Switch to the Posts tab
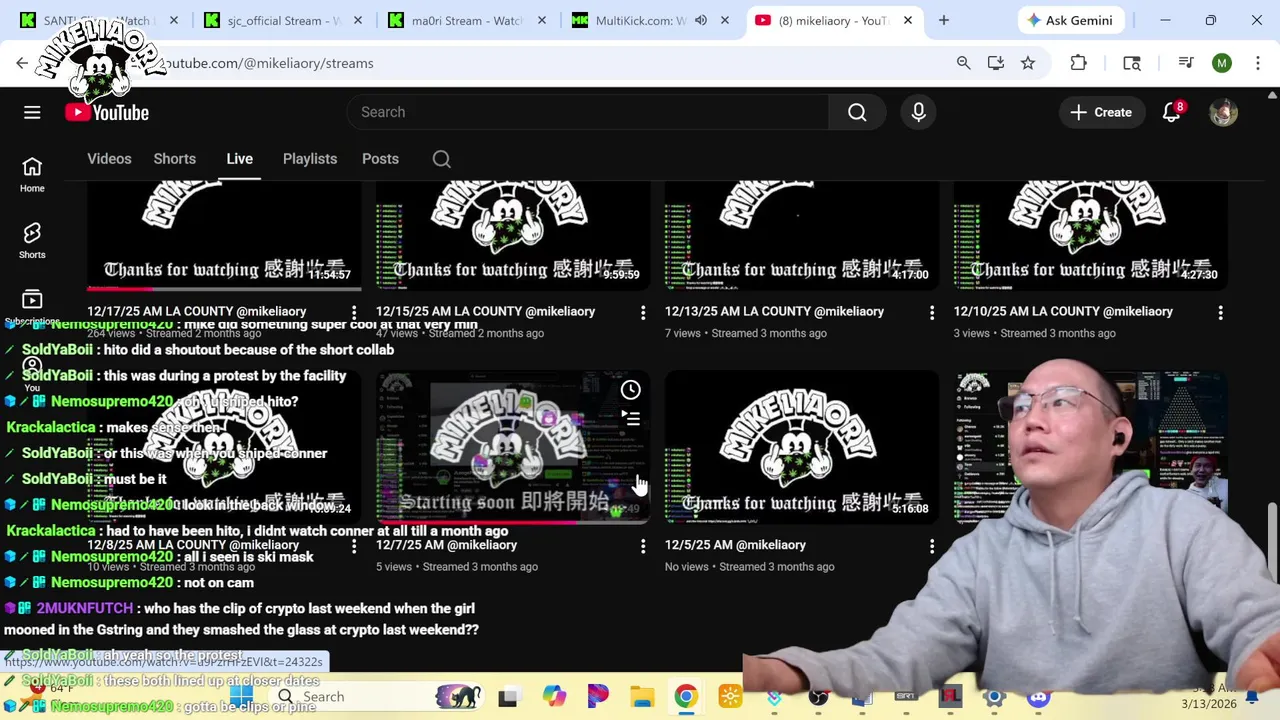 coord(380,159)
